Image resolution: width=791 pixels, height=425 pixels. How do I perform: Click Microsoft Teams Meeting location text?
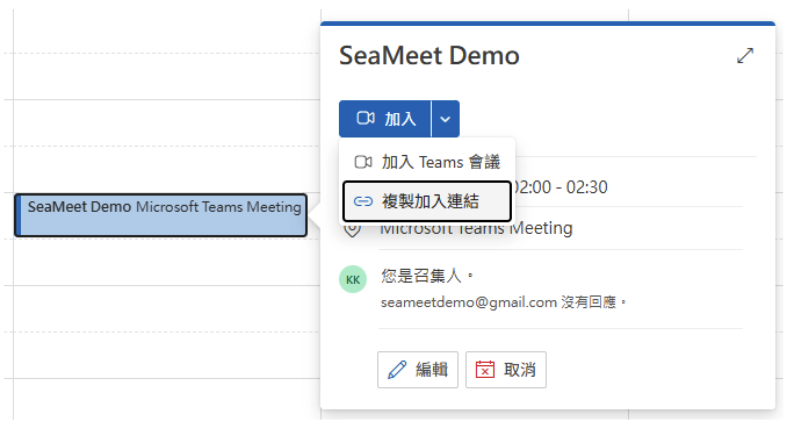point(476,229)
